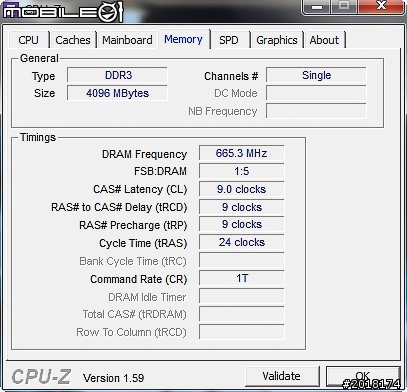Screen dimensions: 407x392
Task: Click the 1:5 FSB:DRAM ratio value
Action: 242,171
